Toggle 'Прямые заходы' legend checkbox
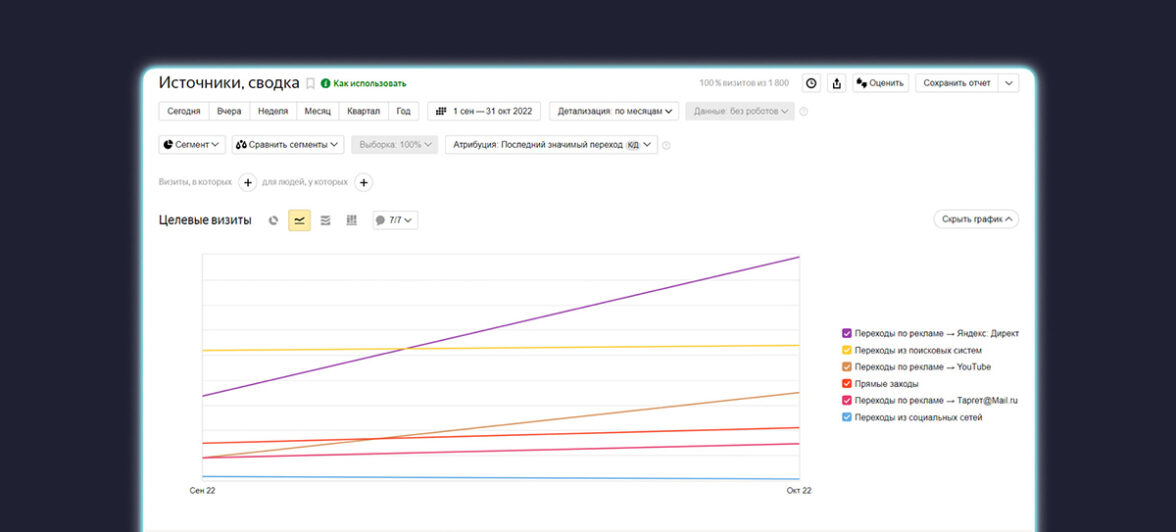 [x=847, y=384]
